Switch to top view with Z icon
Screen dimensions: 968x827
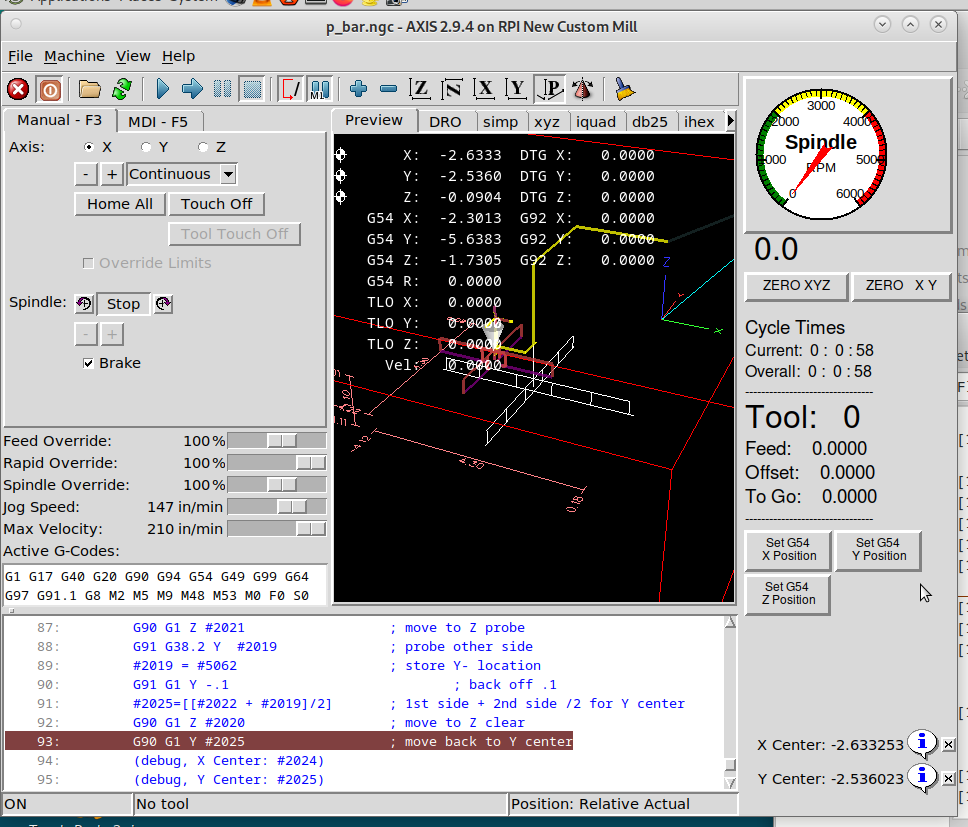(x=420, y=89)
